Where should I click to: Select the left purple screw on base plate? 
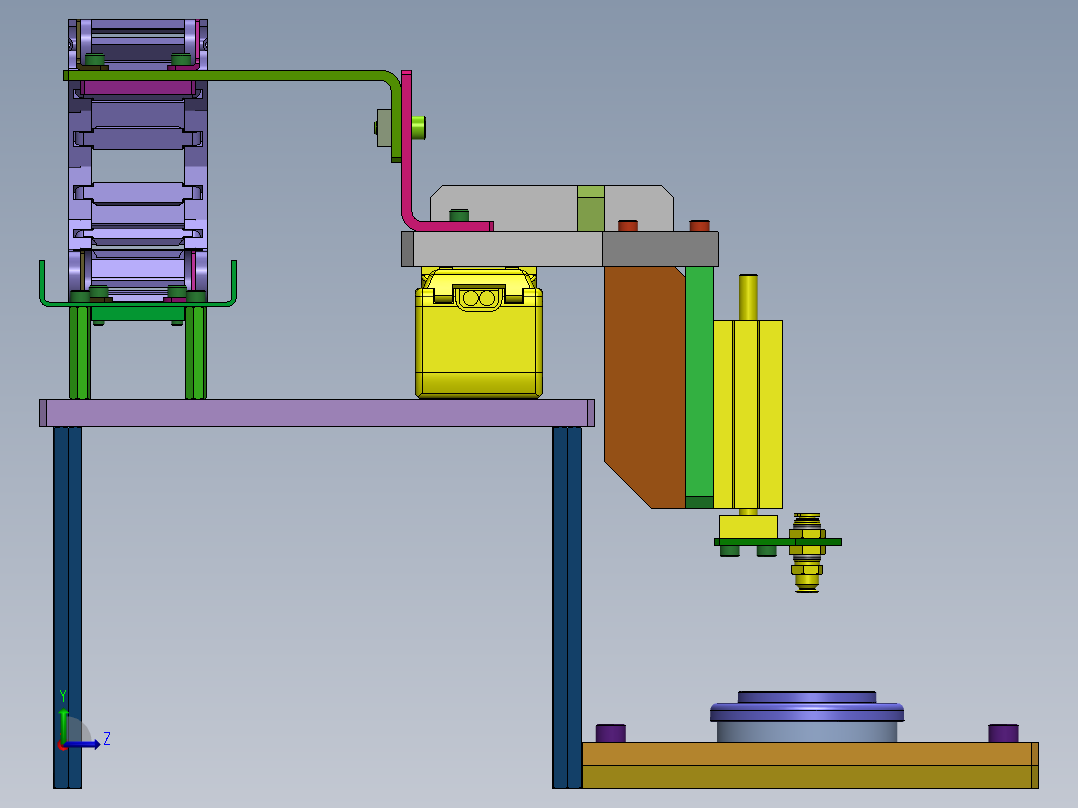click(x=610, y=733)
